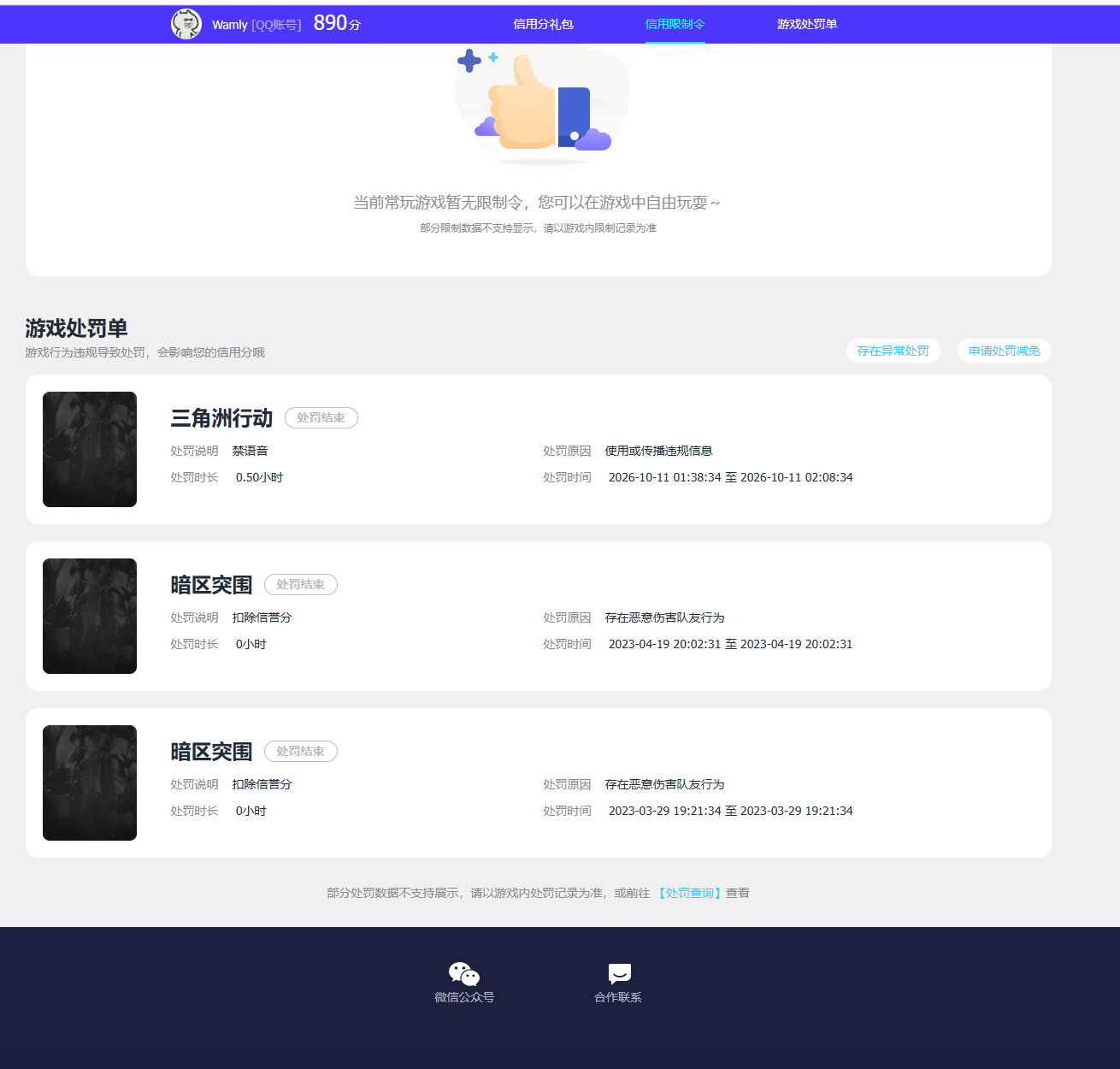Click the 2023-03-29 penalty time range
The width and height of the screenshot is (1120, 1069).
coord(730,811)
